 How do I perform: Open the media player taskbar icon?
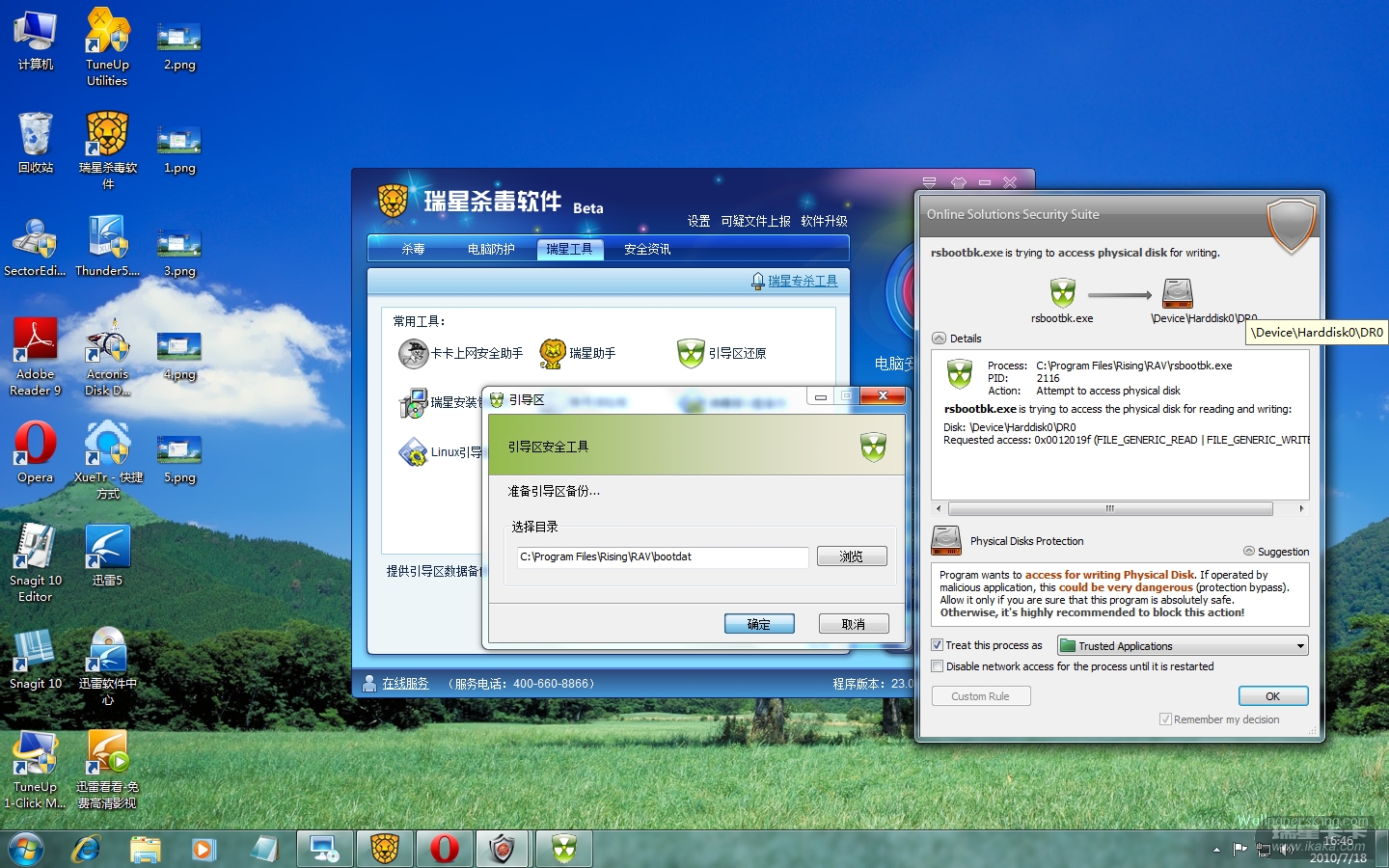(203, 849)
